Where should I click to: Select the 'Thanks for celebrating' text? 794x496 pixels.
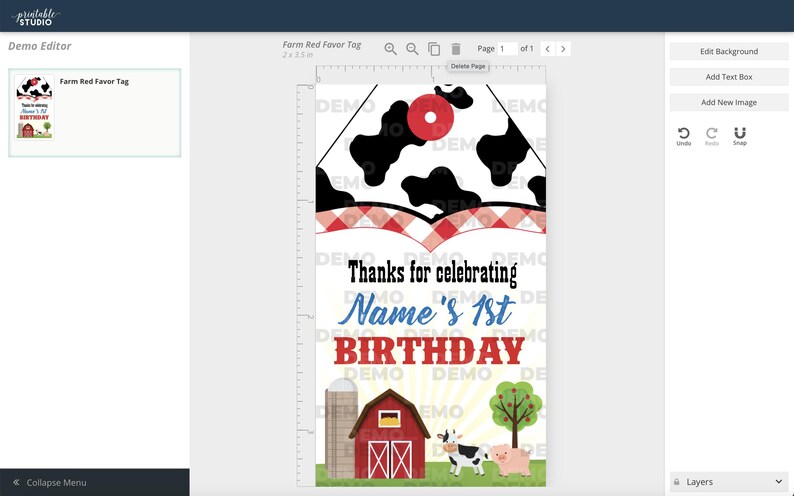pos(432,273)
